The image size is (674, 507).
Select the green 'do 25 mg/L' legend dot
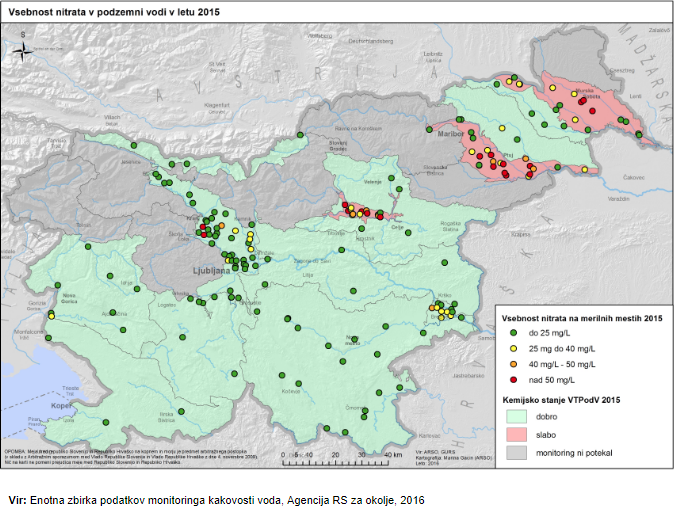click(x=511, y=332)
